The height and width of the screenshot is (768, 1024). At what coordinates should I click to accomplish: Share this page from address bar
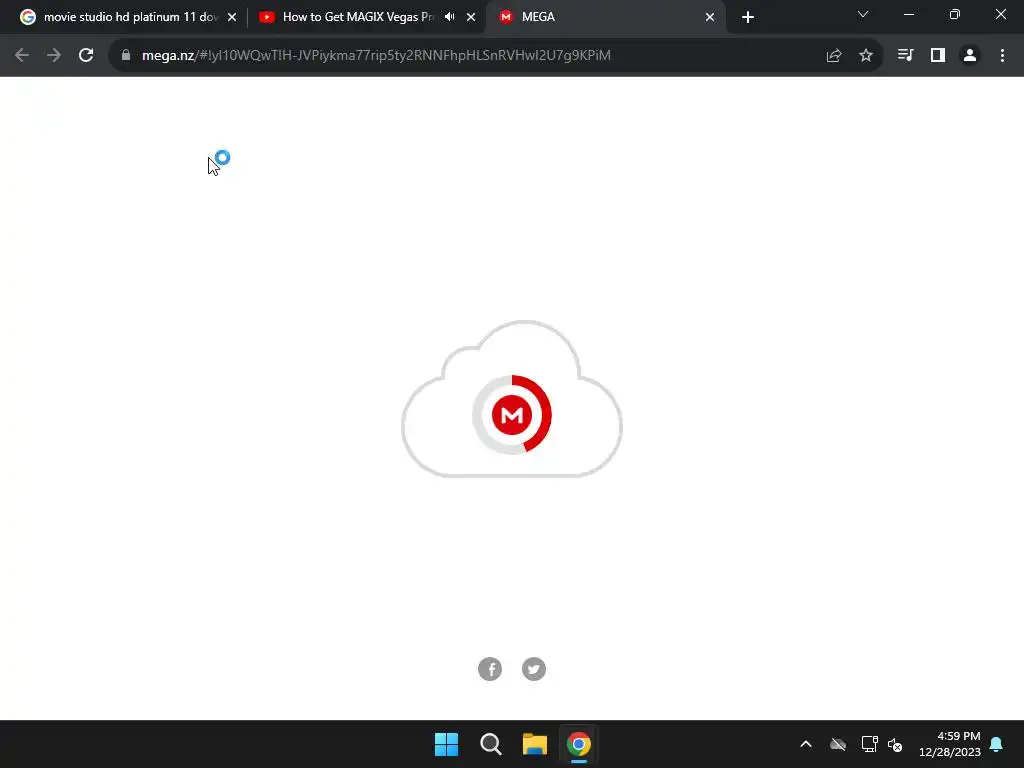point(833,56)
